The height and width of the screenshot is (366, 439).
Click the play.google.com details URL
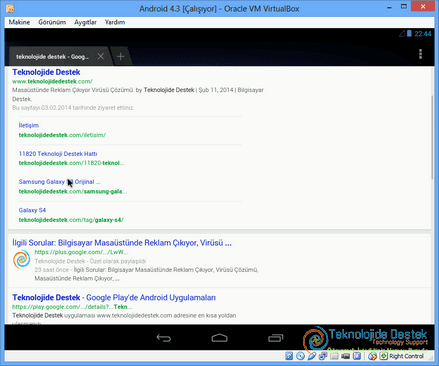click(72, 307)
